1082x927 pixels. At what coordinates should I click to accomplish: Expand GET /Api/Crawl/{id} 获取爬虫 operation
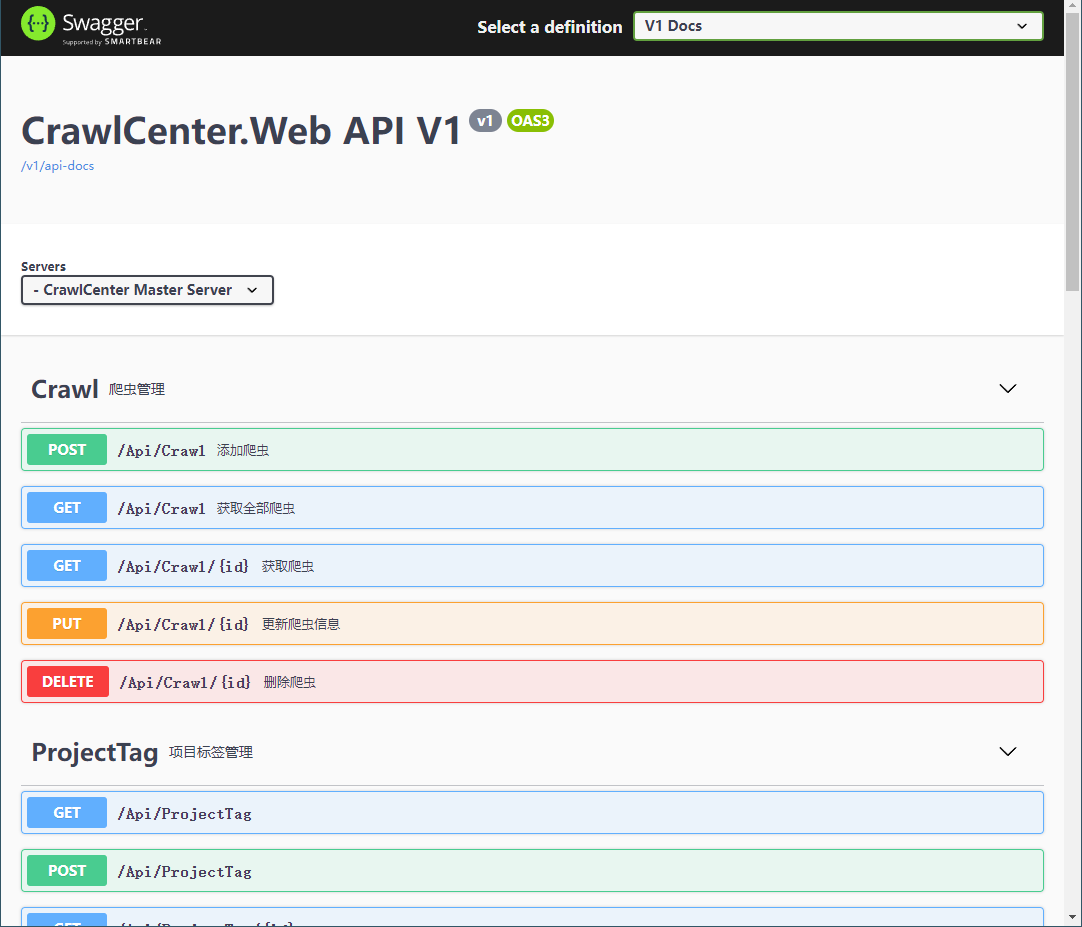[532, 566]
